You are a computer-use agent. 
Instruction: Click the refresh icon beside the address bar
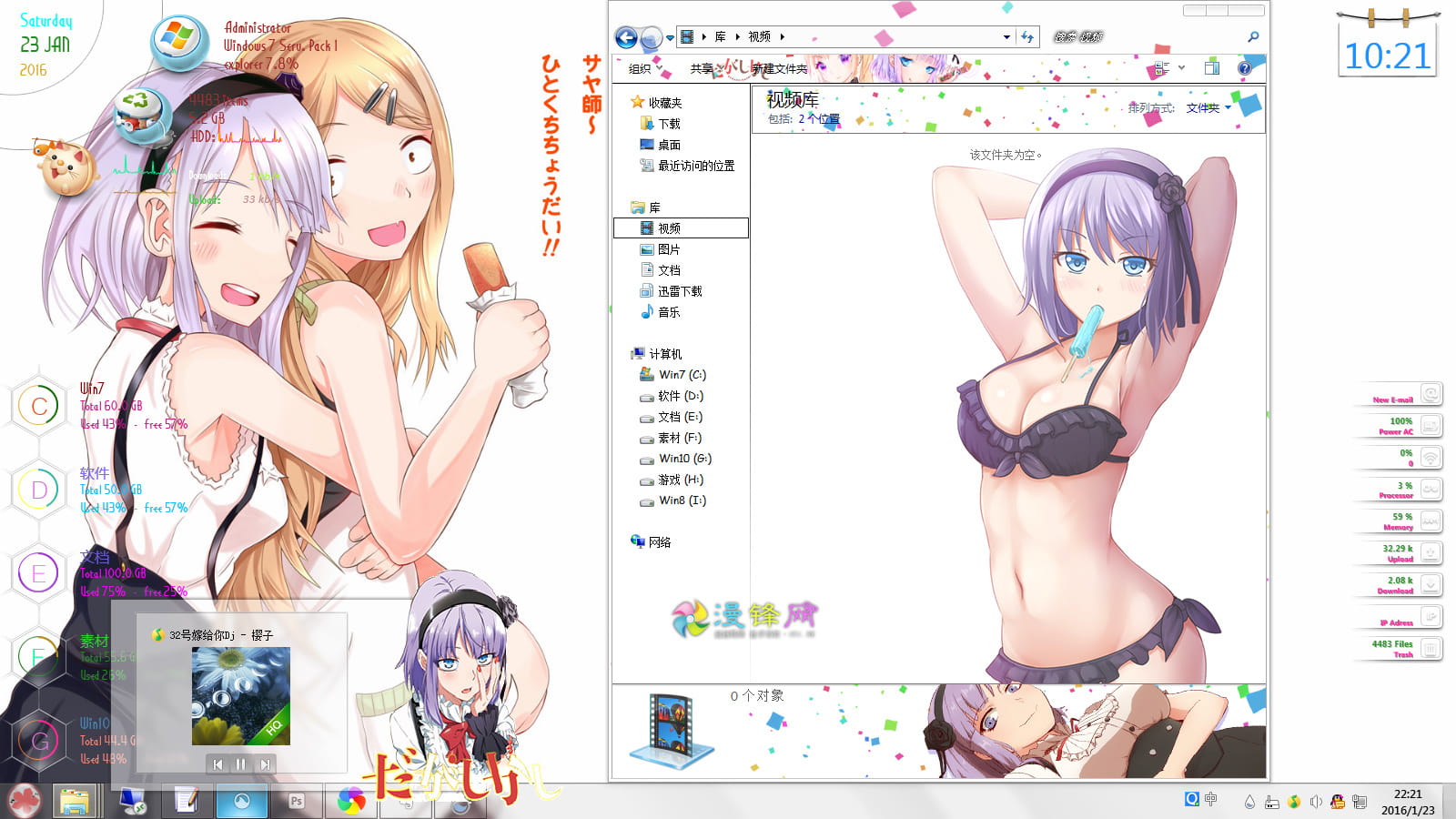1027,36
